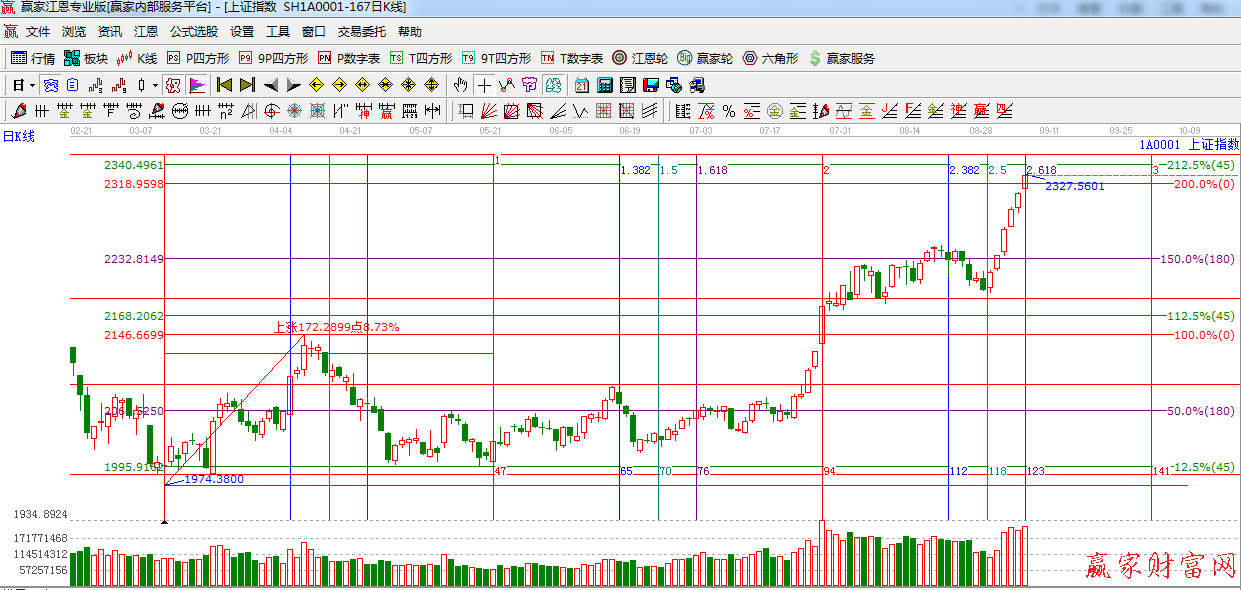
Task: Open the 江恩轮 (Gann wheel) tool
Action: coord(639,58)
